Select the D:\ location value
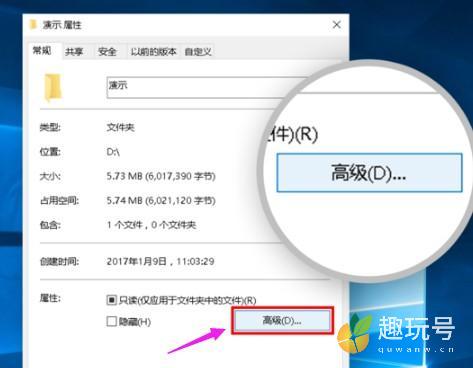This screenshot has height=368, width=473. tap(113, 152)
